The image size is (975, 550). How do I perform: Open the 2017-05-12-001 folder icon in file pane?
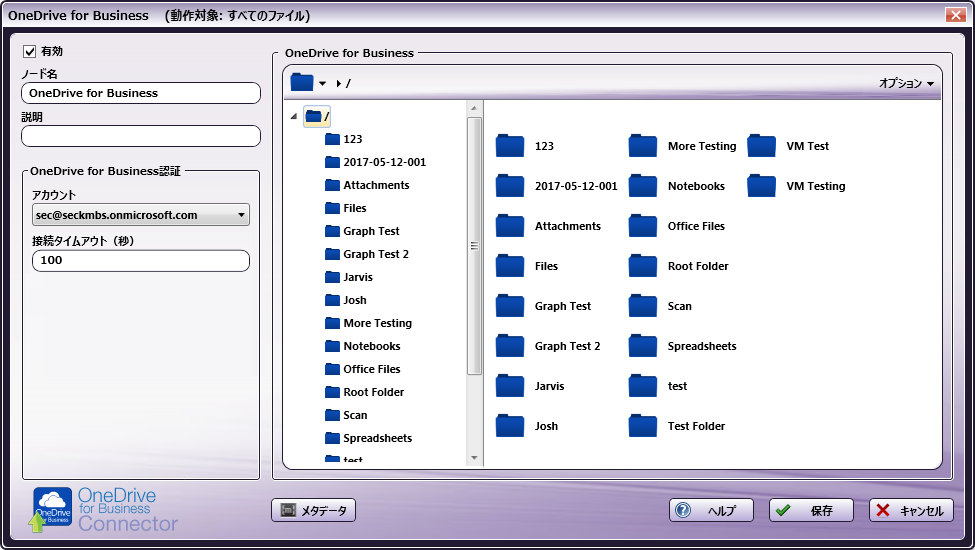click(x=510, y=186)
